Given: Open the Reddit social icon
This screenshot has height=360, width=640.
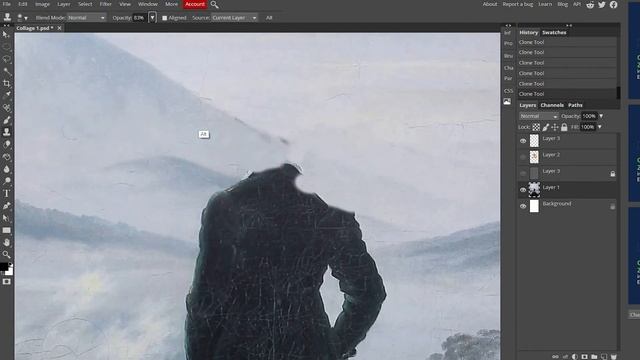Looking at the screenshot, I should pyautogui.click(x=590, y=4).
